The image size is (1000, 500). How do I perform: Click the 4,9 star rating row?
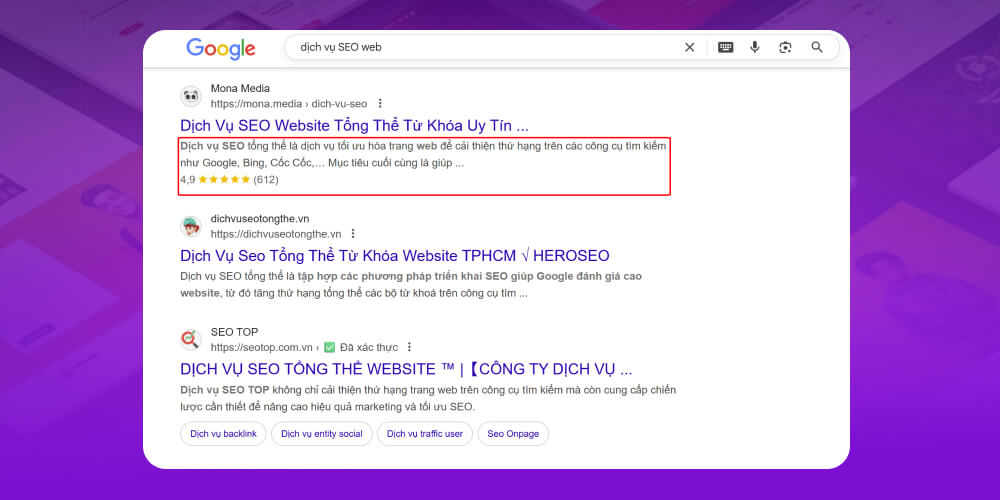point(230,180)
